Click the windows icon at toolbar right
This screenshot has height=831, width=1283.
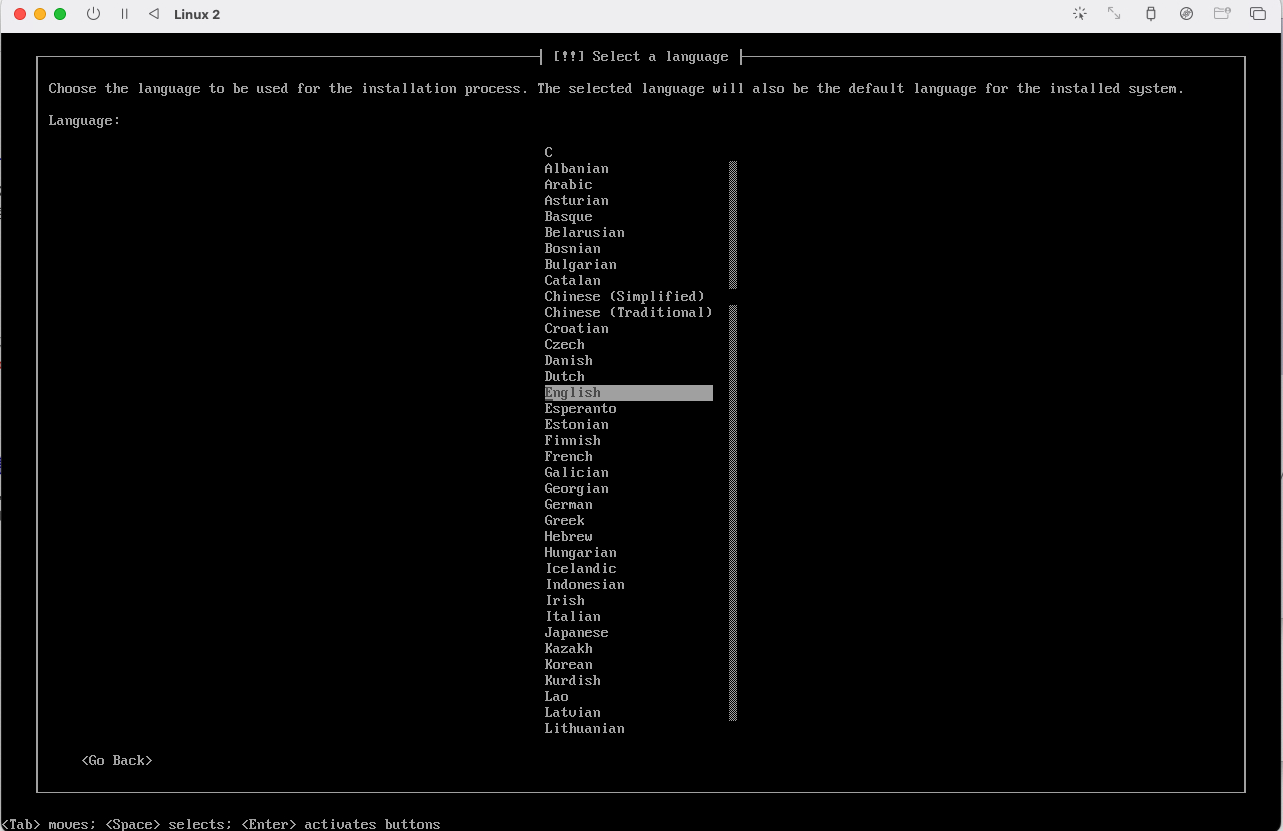pyautogui.click(x=1257, y=14)
